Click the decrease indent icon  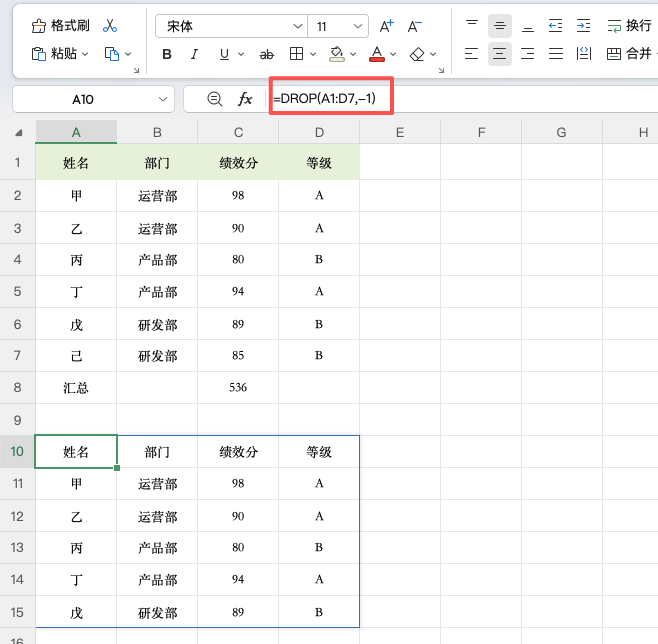coord(556,26)
